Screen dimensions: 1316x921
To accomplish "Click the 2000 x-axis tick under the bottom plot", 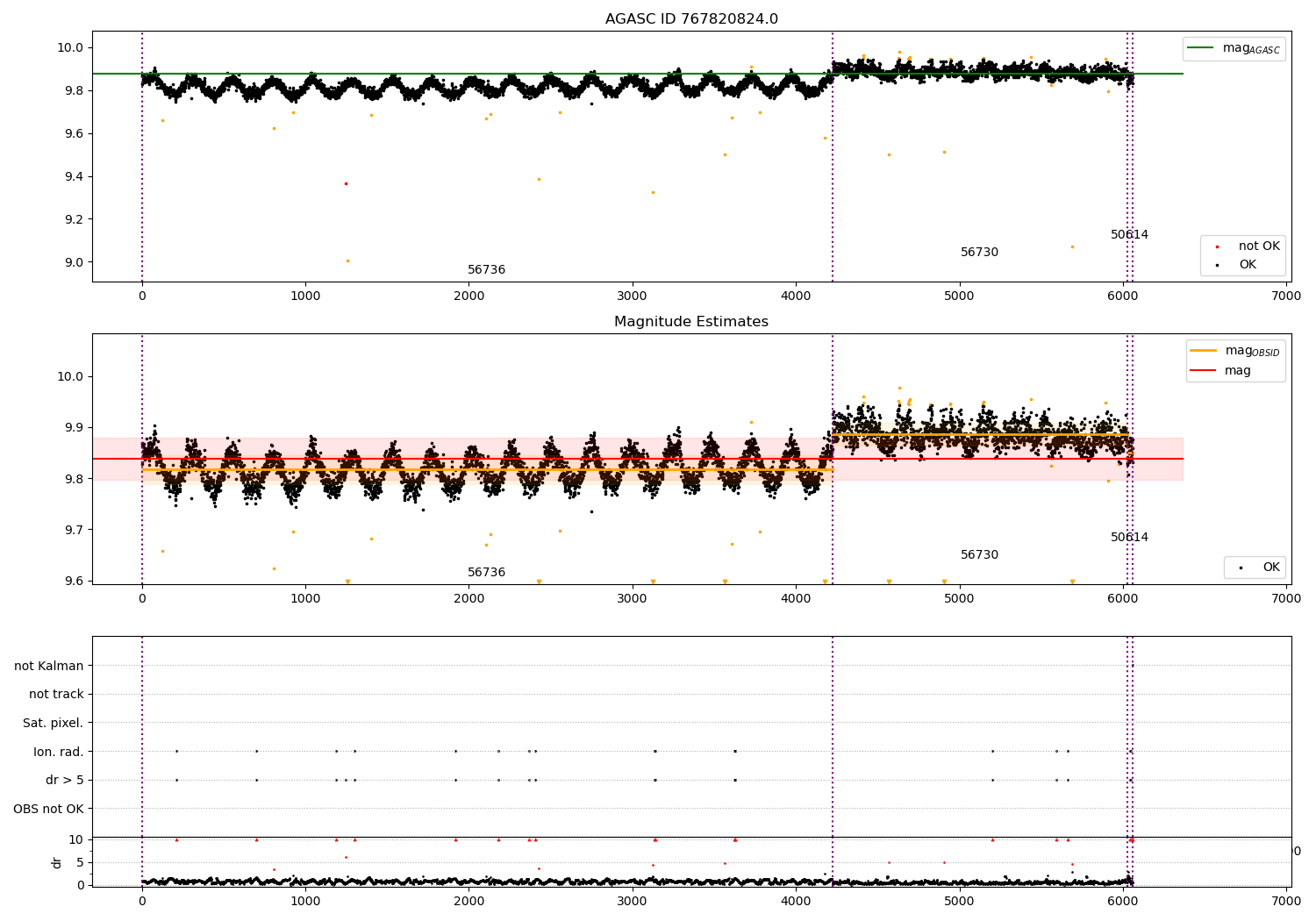I will pos(468,901).
